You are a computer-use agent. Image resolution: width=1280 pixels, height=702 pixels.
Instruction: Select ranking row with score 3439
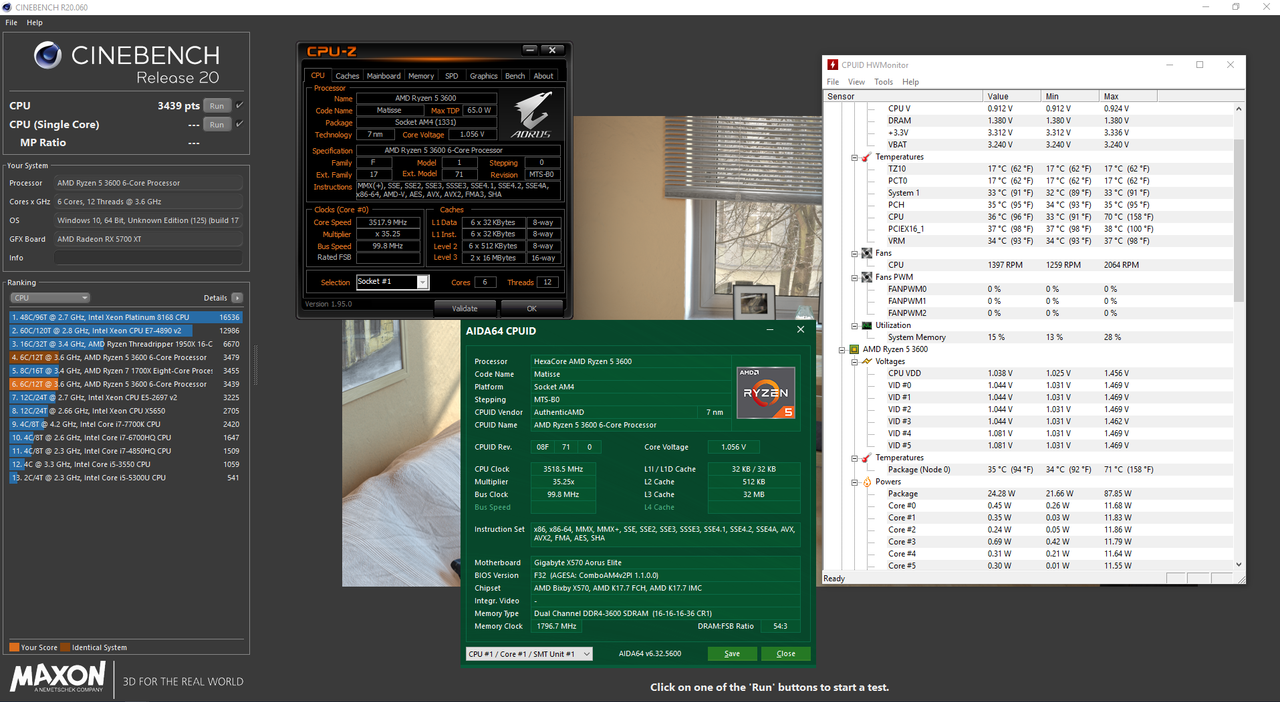[x=126, y=383]
